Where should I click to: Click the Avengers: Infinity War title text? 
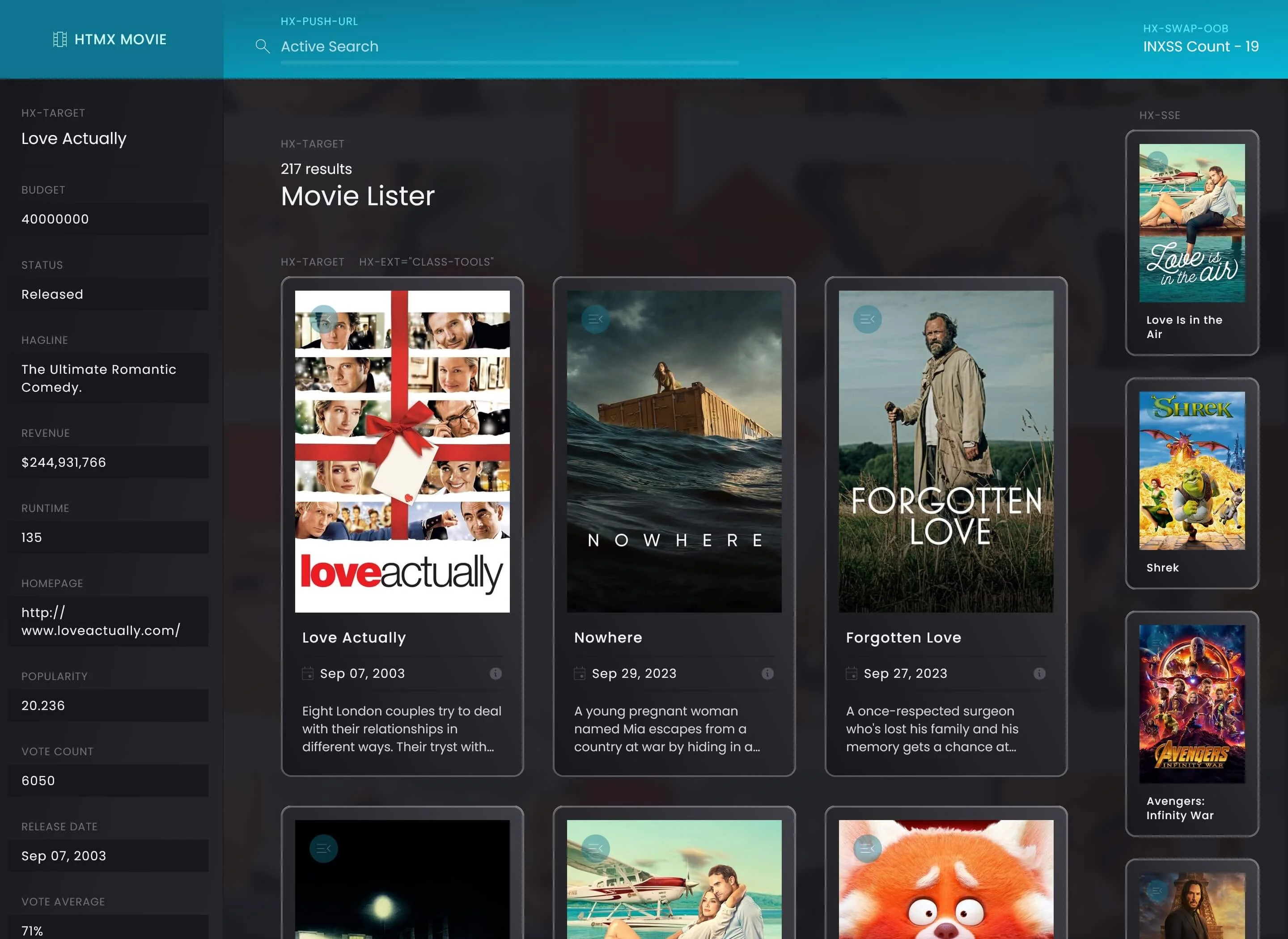point(1180,808)
